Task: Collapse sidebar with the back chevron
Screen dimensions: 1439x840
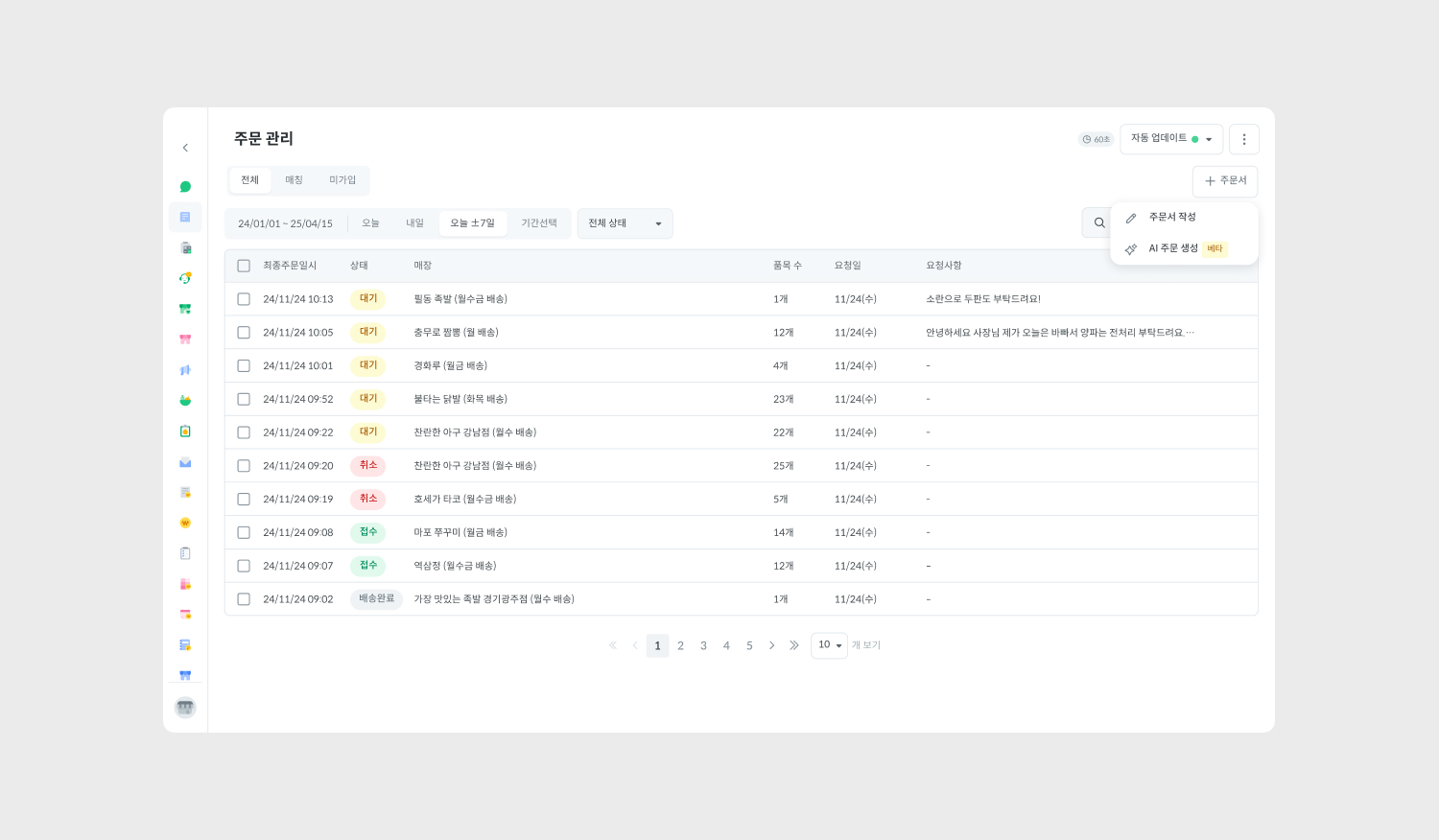Action: [x=185, y=148]
